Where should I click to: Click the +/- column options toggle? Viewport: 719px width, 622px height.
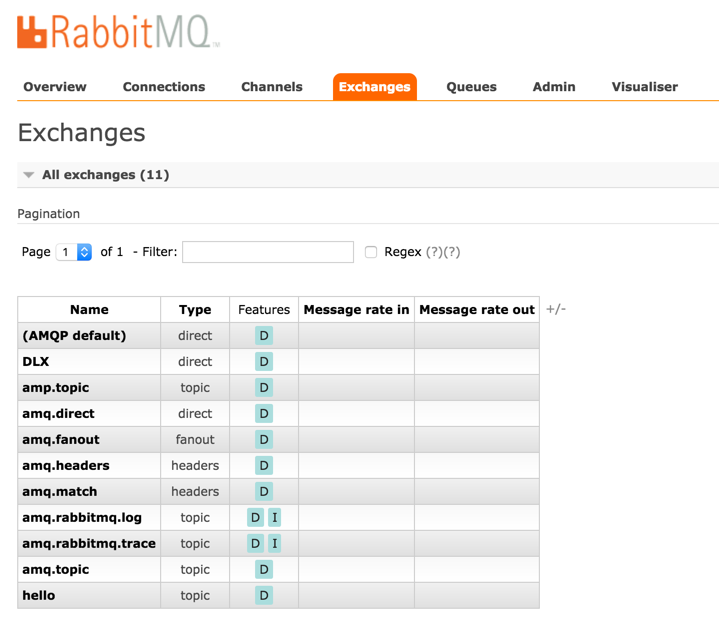556,309
